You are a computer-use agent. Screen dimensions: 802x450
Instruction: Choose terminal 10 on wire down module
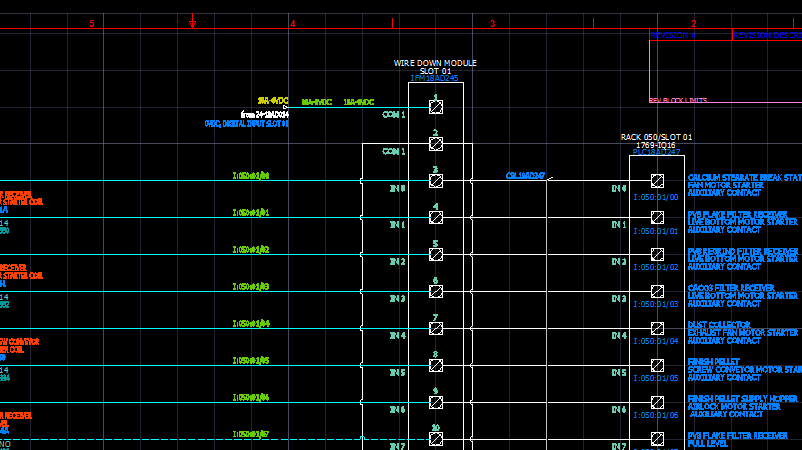coord(436,439)
